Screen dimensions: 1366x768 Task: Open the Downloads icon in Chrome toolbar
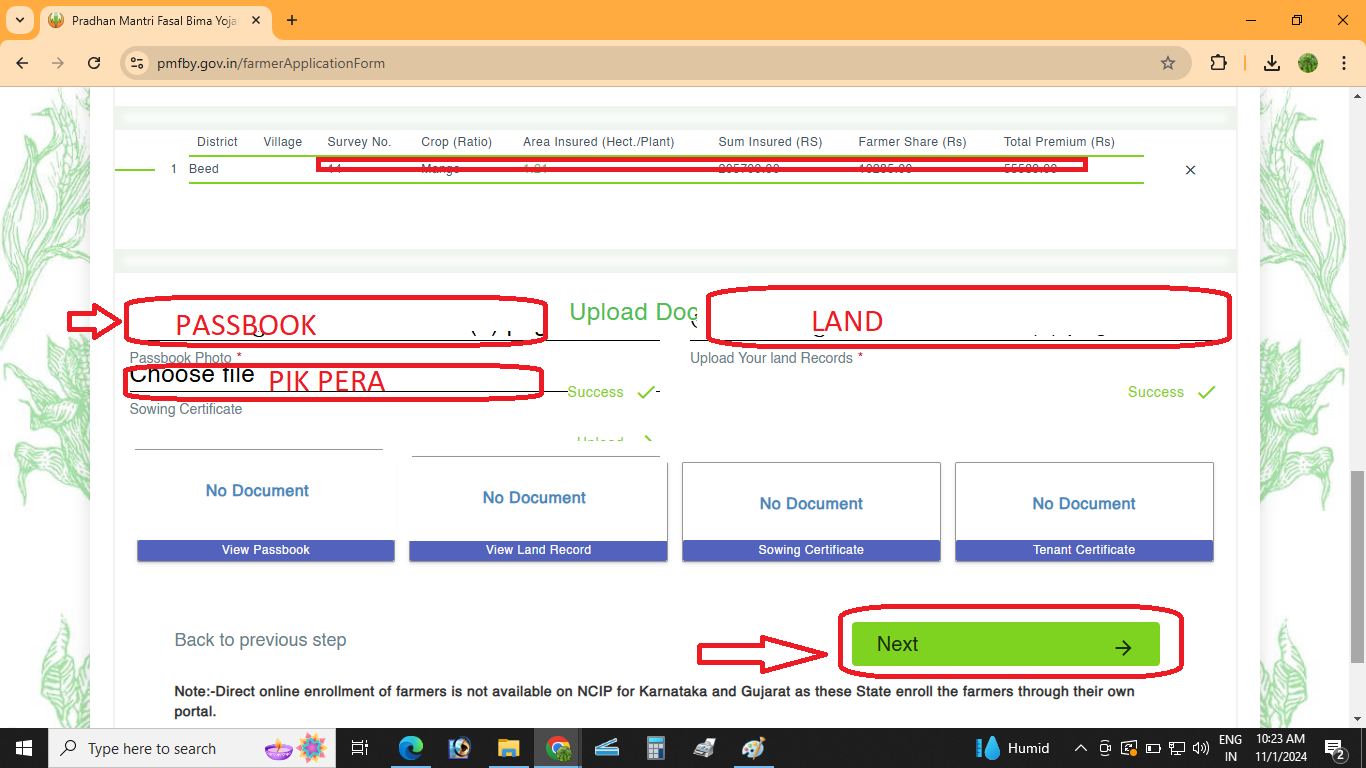point(1271,62)
